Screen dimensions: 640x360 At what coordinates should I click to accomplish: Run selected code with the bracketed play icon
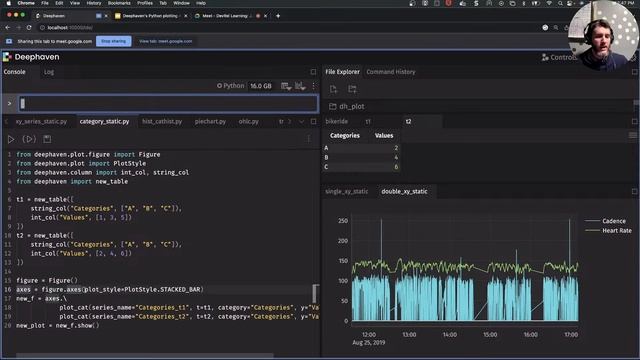click(29, 140)
